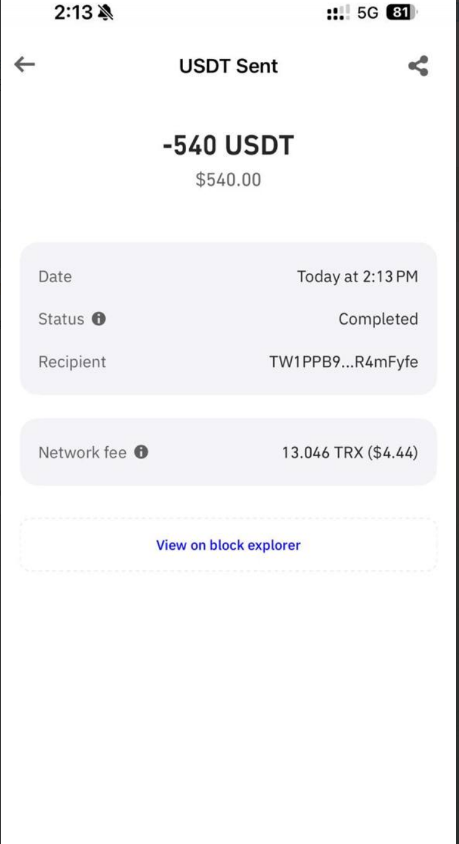Tap the Date row label
This screenshot has height=844, width=459.
coord(55,277)
